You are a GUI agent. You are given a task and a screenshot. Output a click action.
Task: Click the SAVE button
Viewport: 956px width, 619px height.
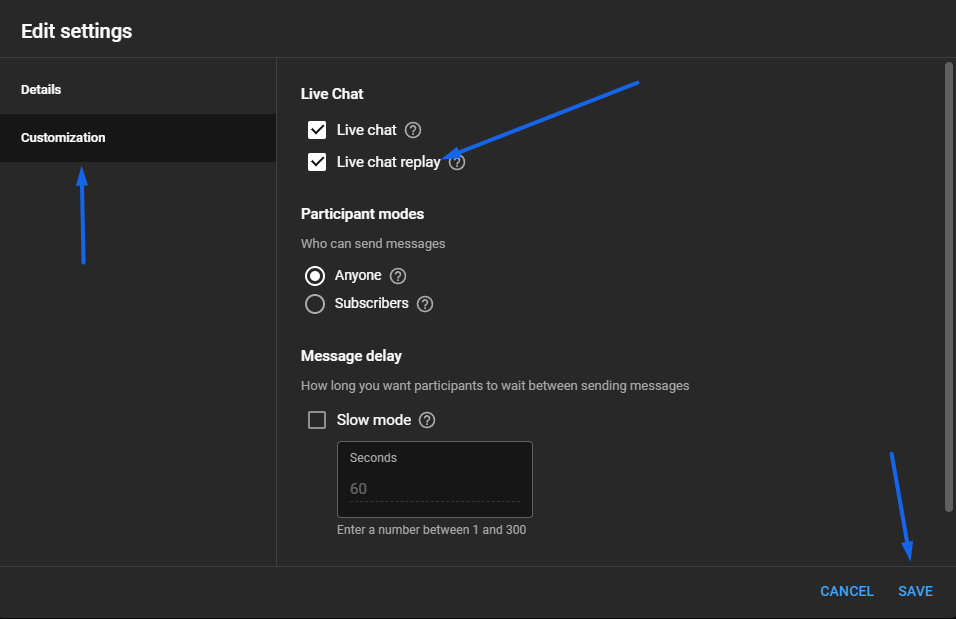[915, 591]
